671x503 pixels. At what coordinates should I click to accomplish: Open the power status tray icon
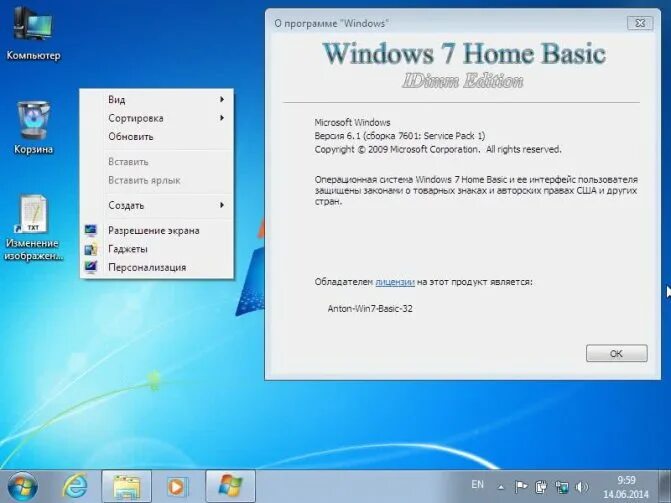point(541,487)
